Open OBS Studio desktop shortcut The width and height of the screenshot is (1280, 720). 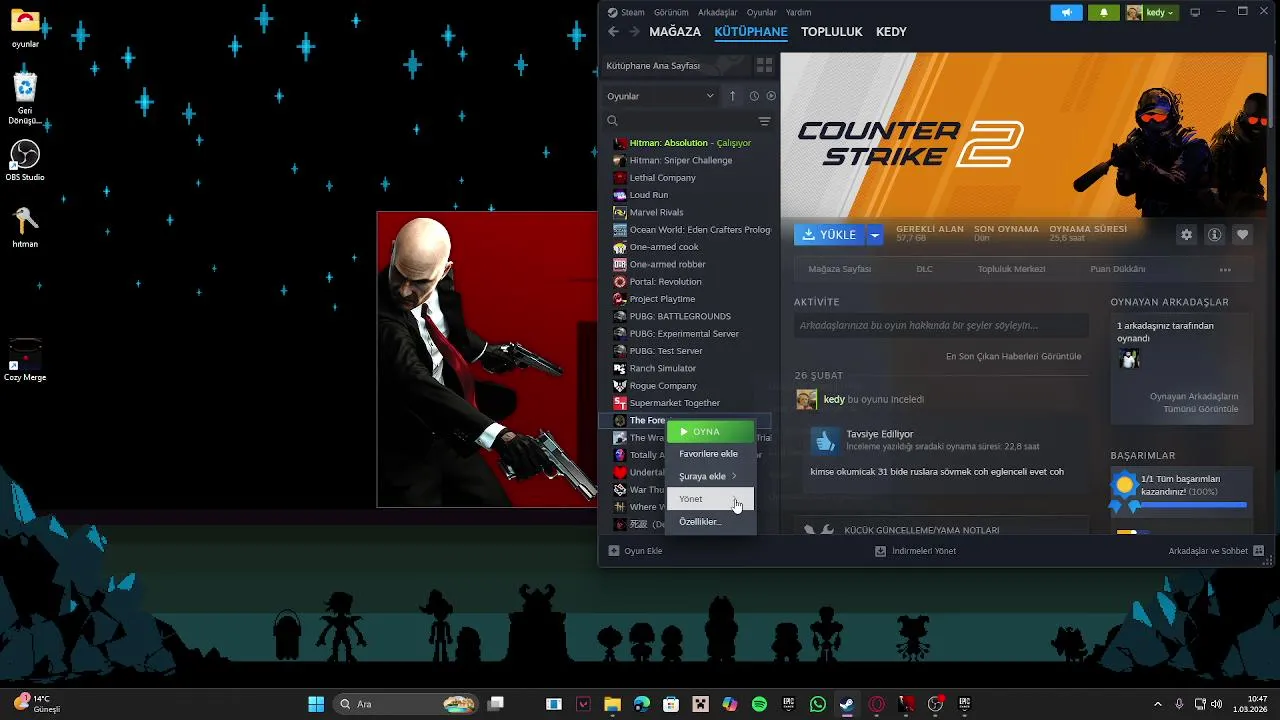pos(25,161)
